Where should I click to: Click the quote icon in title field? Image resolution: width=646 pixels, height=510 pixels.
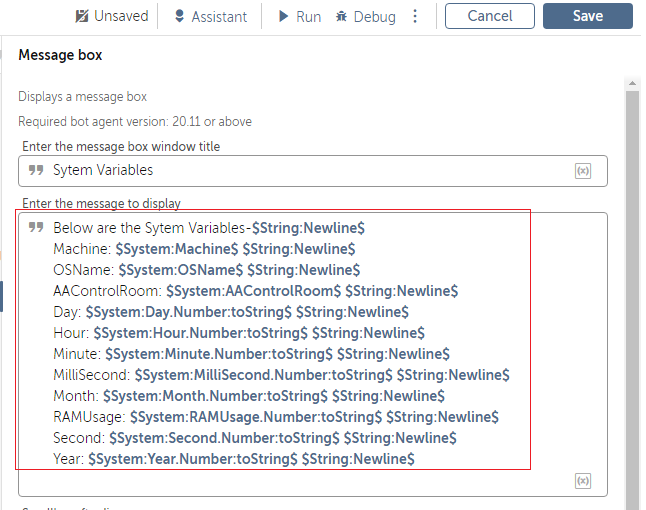coord(36,170)
